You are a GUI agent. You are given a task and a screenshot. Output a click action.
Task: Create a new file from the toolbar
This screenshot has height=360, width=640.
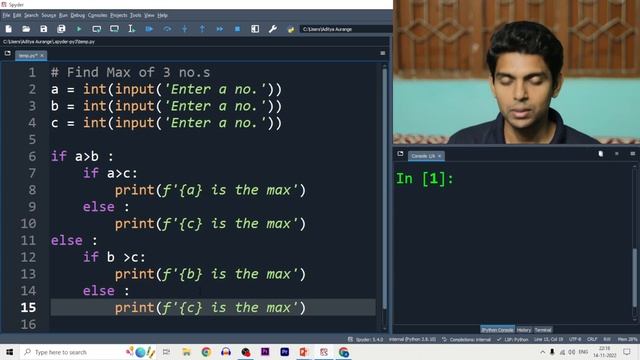(x=9, y=29)
